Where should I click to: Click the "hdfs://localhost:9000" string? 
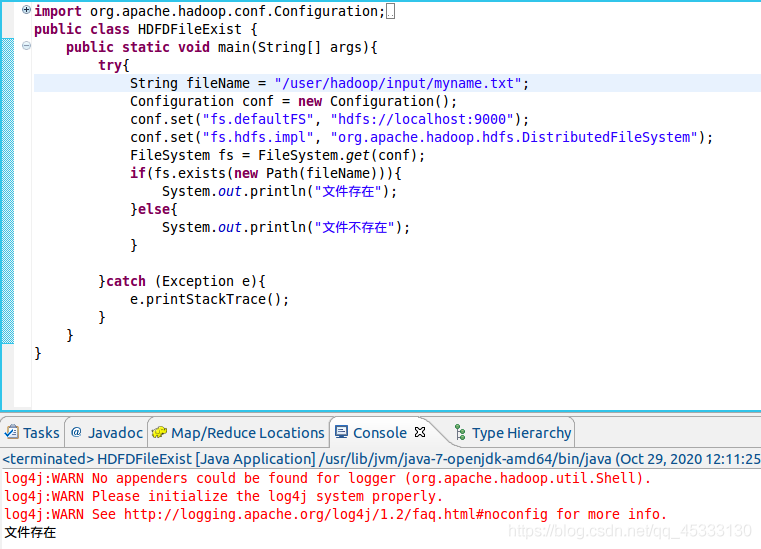422,119
